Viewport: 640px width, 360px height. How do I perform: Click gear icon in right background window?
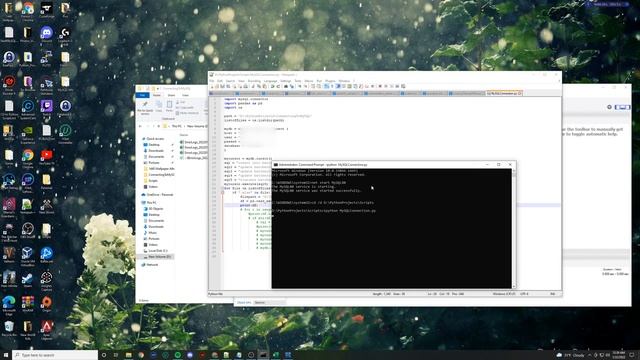click(x=609, y=107)
